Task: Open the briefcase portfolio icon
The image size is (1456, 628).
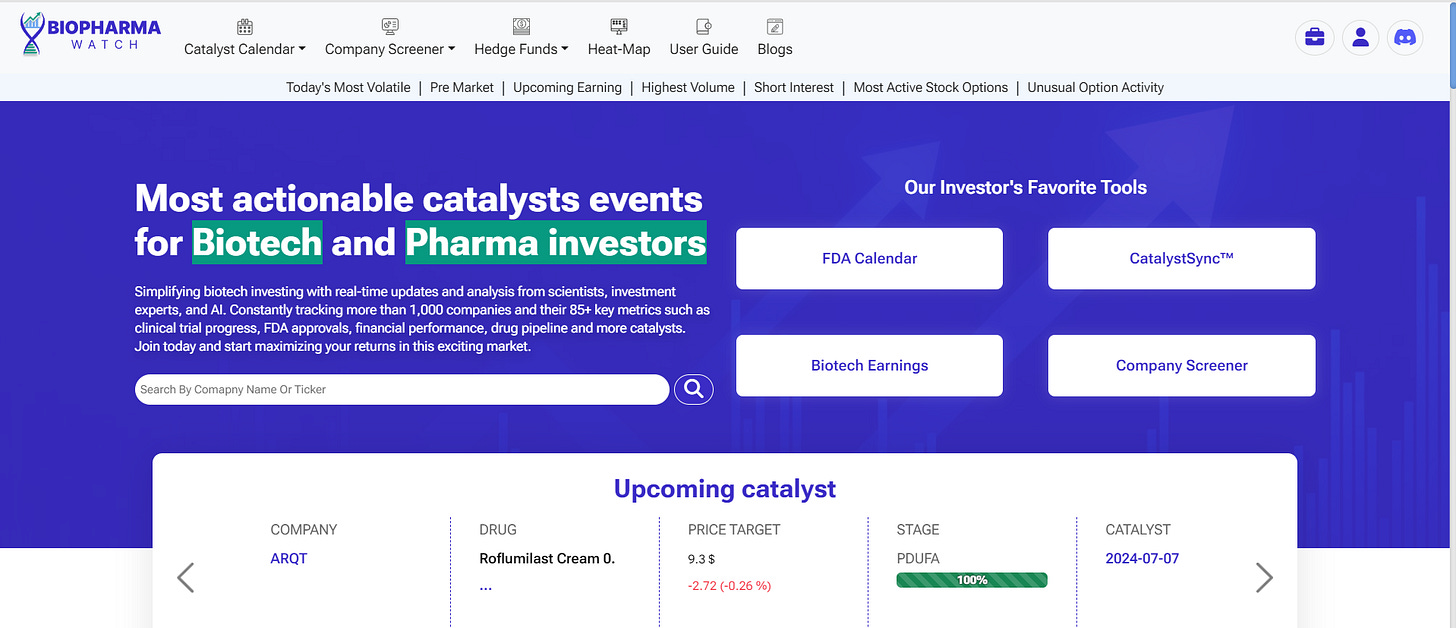Action: click(x=1315, y=38)
